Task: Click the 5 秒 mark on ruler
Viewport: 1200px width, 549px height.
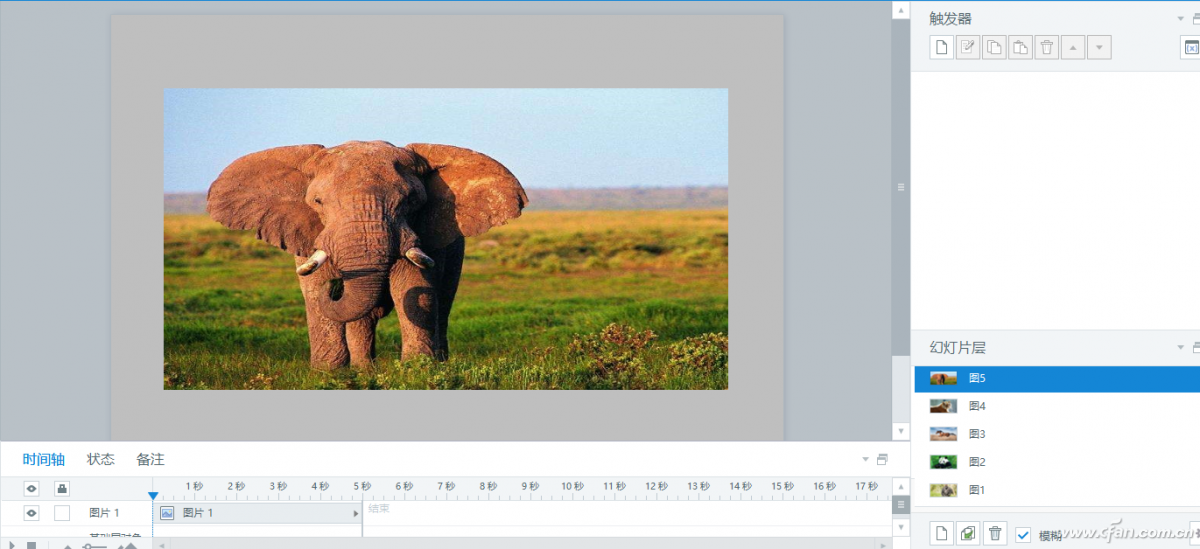Action: [x=362, y=487]
